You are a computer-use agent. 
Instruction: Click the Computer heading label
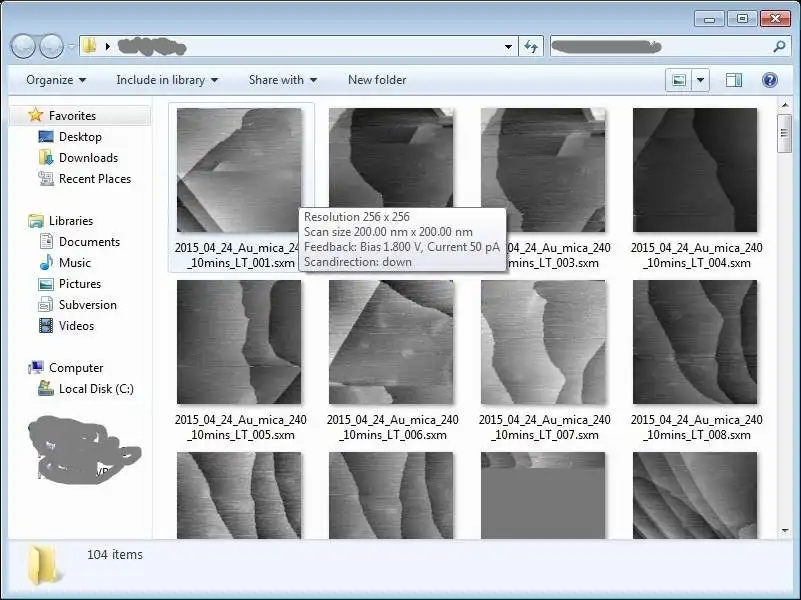(x=76, y=368)
